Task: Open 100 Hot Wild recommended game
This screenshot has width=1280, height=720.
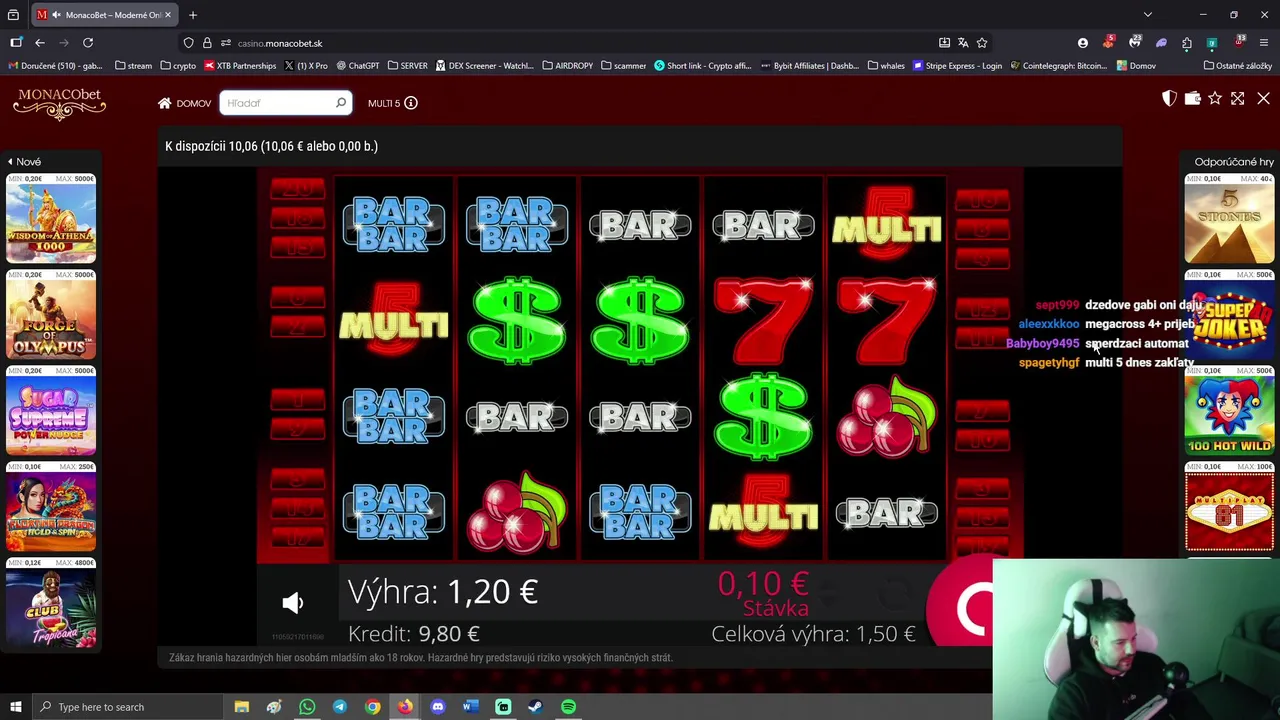Action: pos(1229,411)
